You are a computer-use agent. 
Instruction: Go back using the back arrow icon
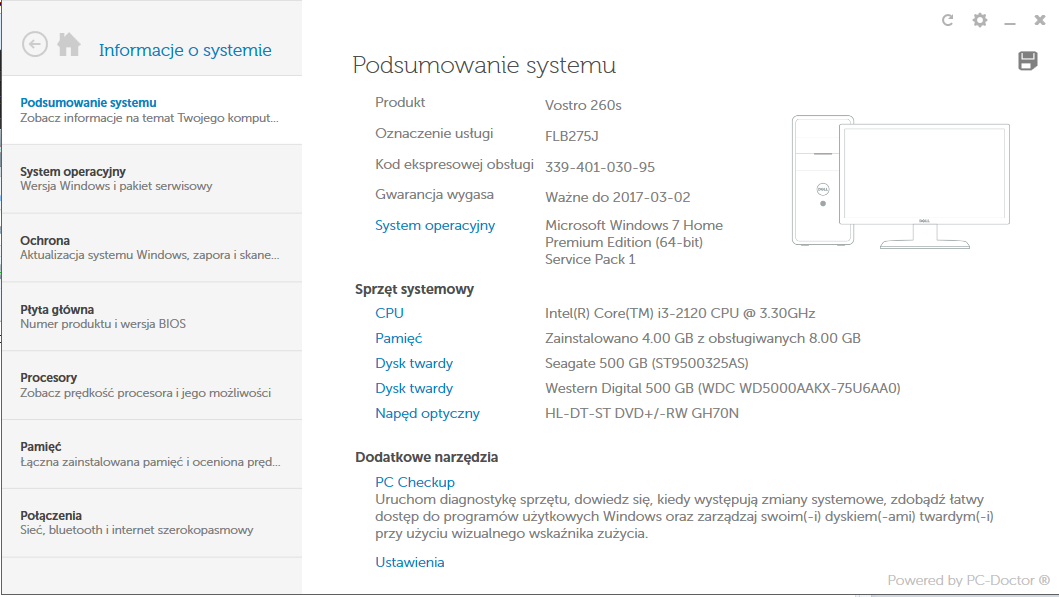pyautogui.click(x=34, y=45)
